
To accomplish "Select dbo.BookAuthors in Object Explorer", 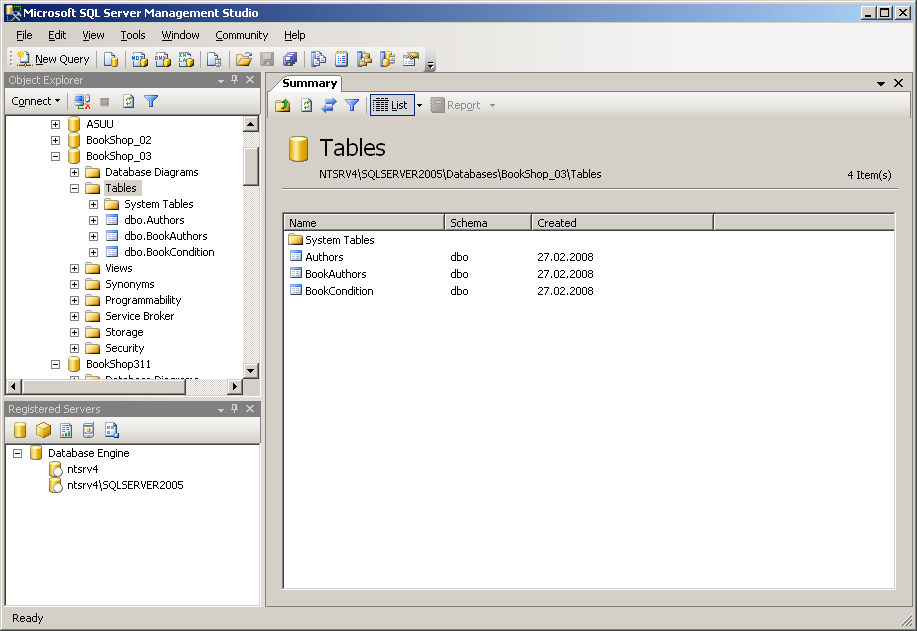I will [x=166, y=236].
